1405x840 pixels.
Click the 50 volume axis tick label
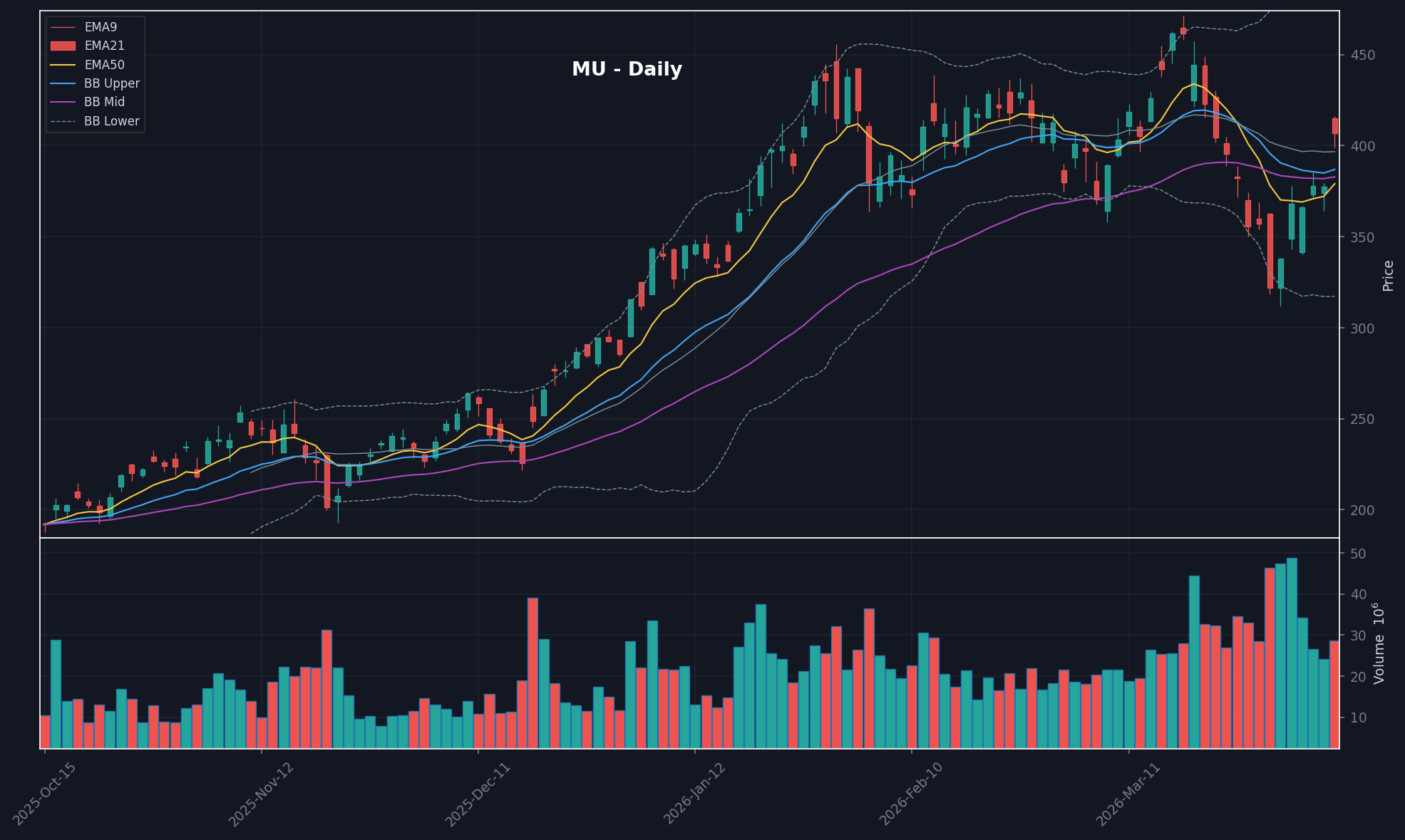click(1358, 554)
